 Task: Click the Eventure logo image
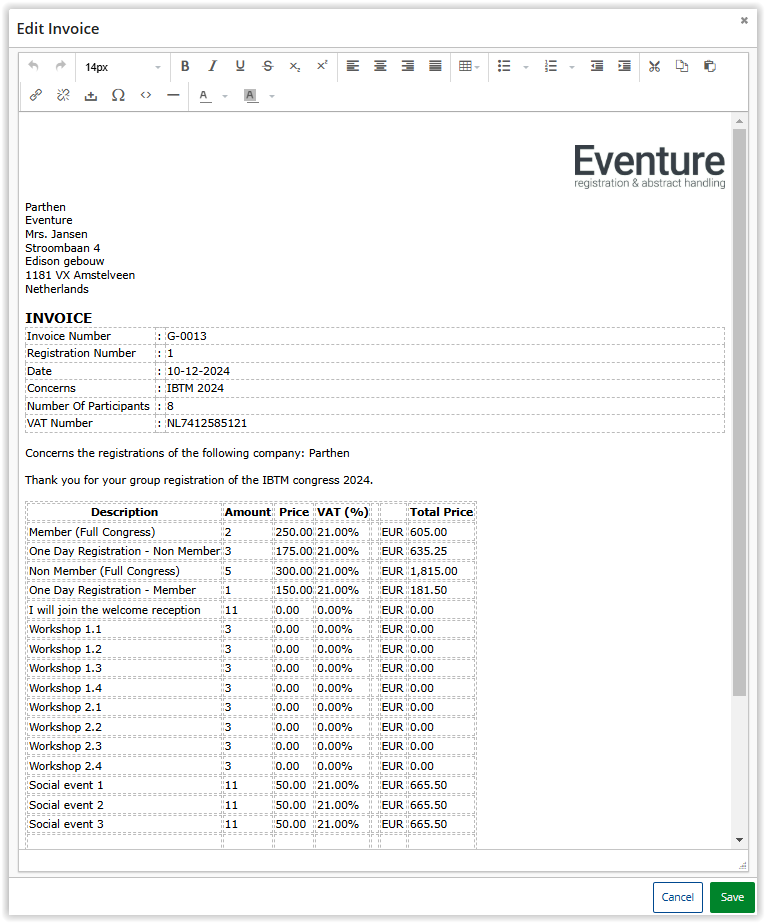pos(650,167)
